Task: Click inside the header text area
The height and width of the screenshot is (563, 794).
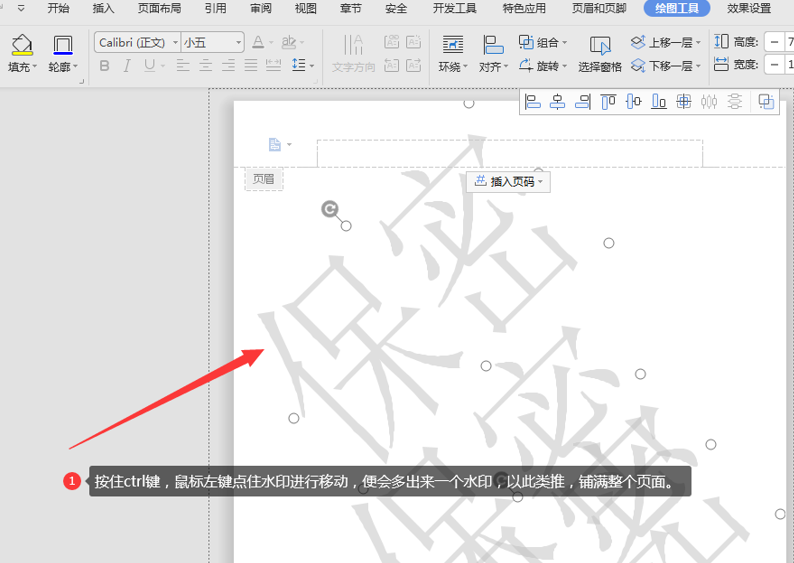Action: tap(509, 153)
